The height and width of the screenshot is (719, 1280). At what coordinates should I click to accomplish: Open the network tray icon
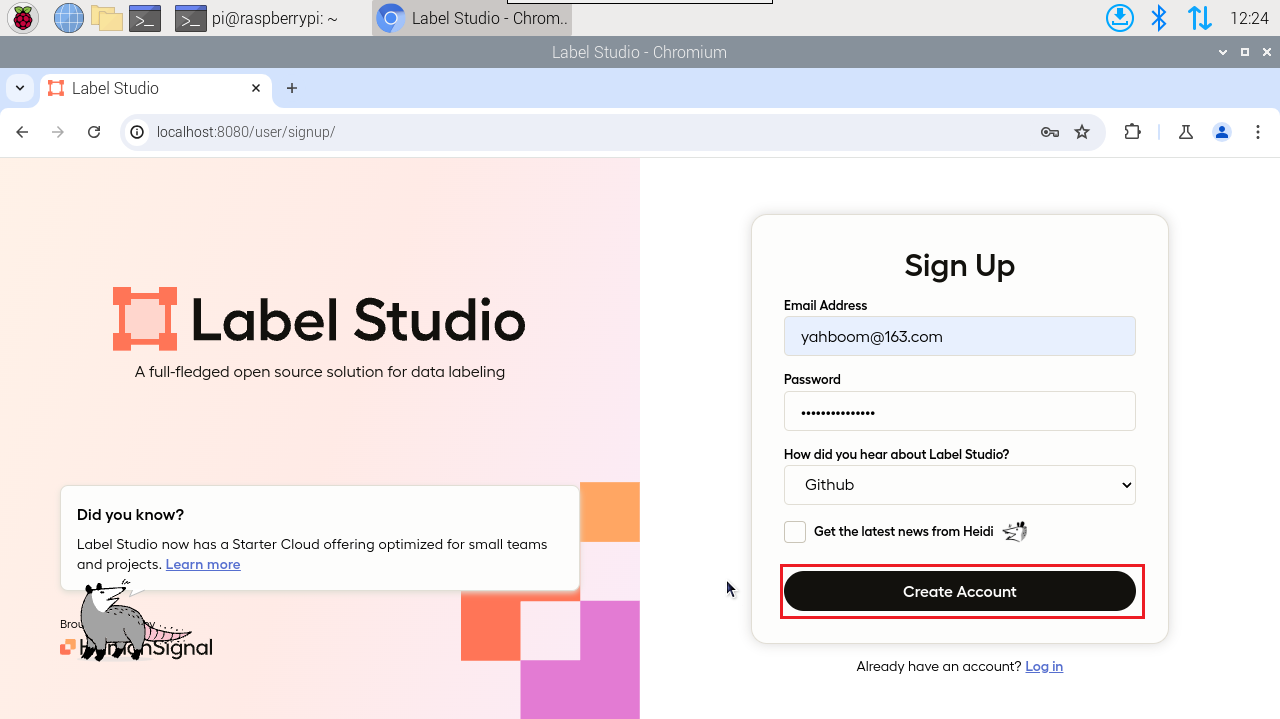[x=1200, y=18]
